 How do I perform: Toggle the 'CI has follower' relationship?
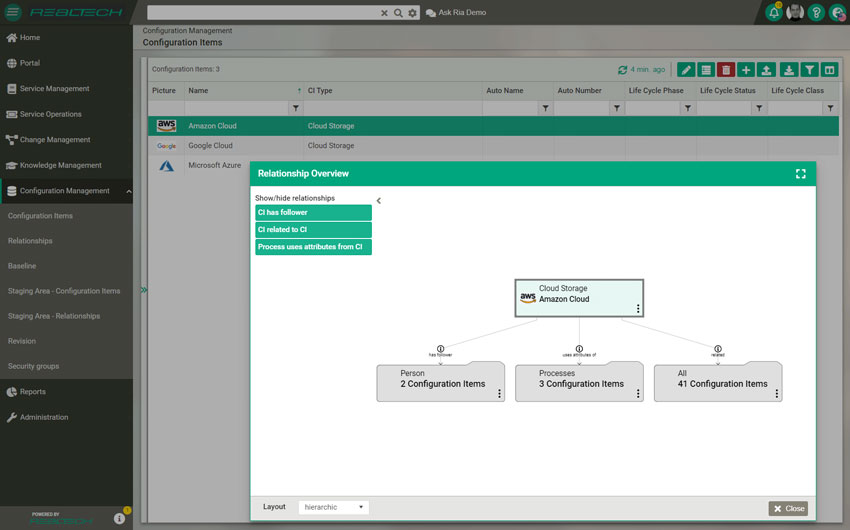coord(313,213)
